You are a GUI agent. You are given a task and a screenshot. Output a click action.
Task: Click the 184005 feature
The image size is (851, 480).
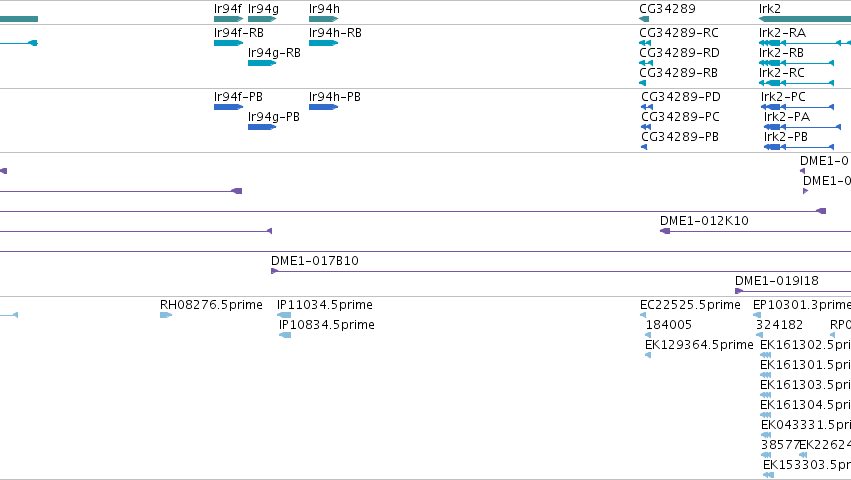[648, 335]
